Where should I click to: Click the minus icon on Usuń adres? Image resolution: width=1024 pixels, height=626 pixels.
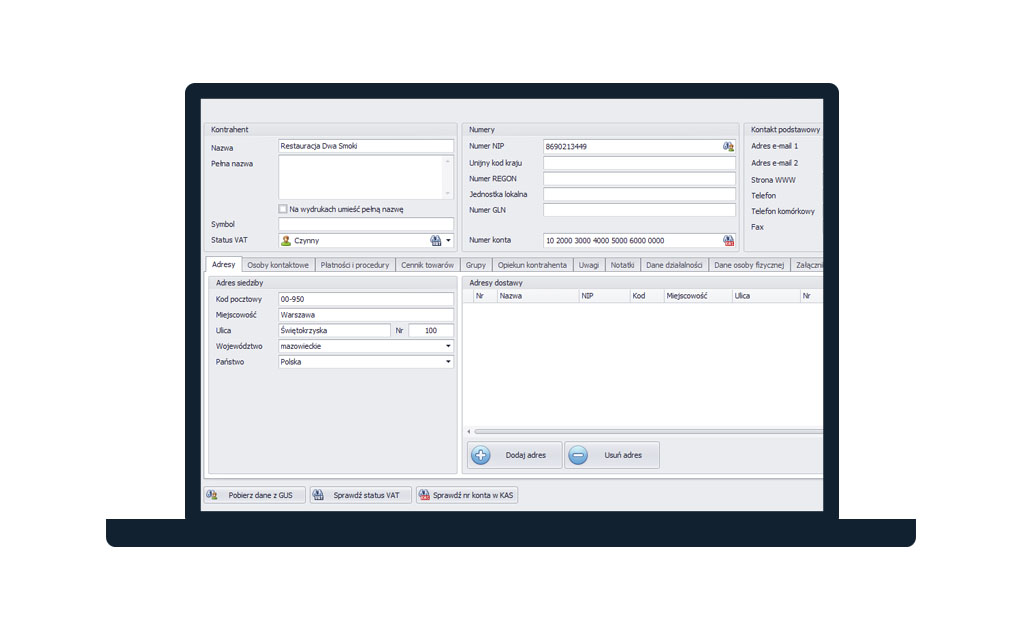coord(576,455)
